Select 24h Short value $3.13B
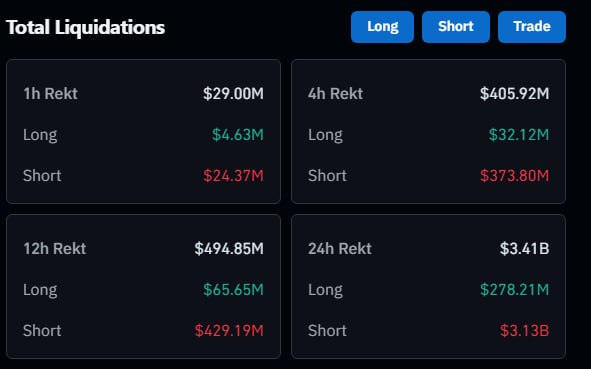 524,331
